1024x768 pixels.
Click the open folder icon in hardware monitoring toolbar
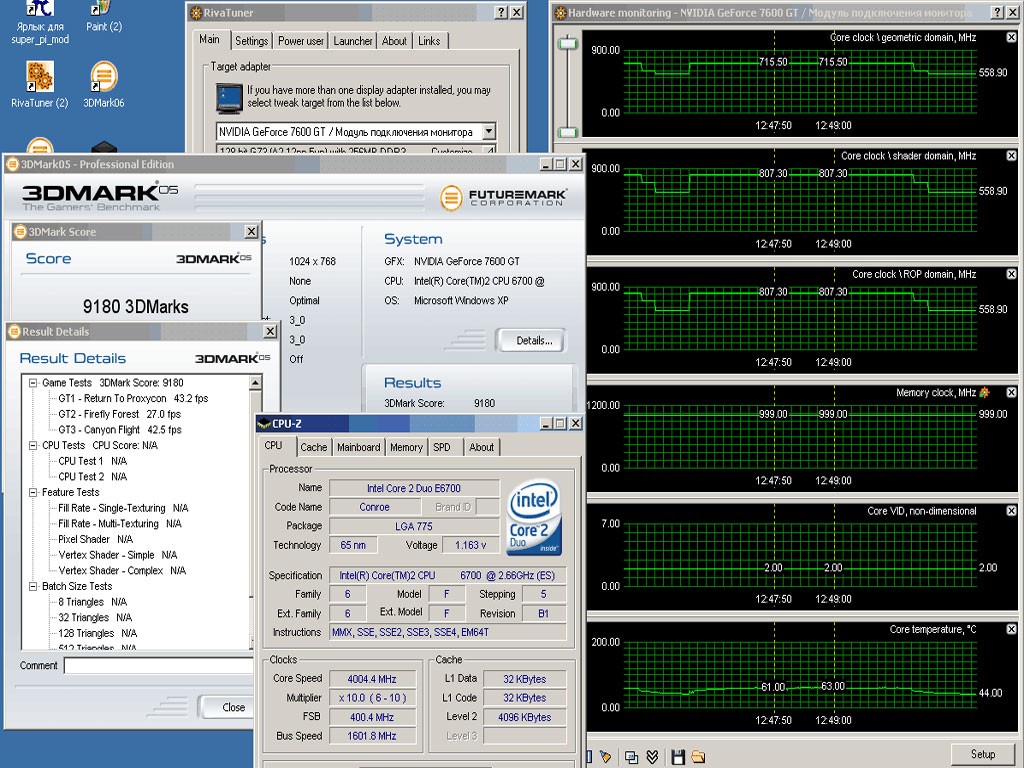click(x=698, y=756)
